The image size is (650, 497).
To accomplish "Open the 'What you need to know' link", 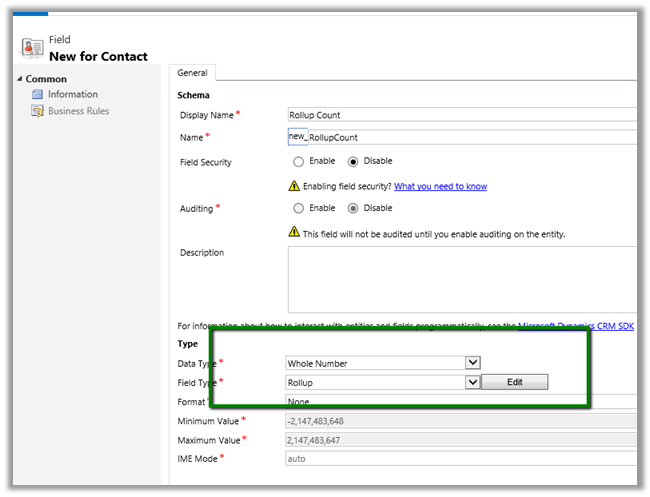I will [x=440, y=186].
